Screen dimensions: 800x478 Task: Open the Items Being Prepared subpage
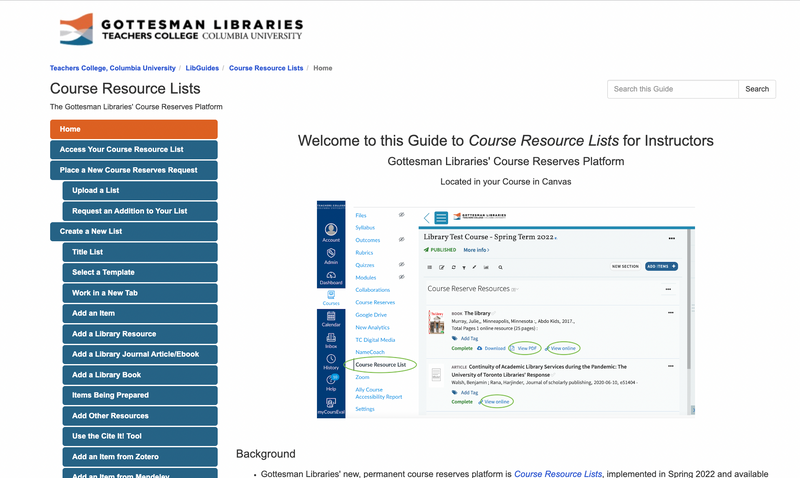(140, 395)
